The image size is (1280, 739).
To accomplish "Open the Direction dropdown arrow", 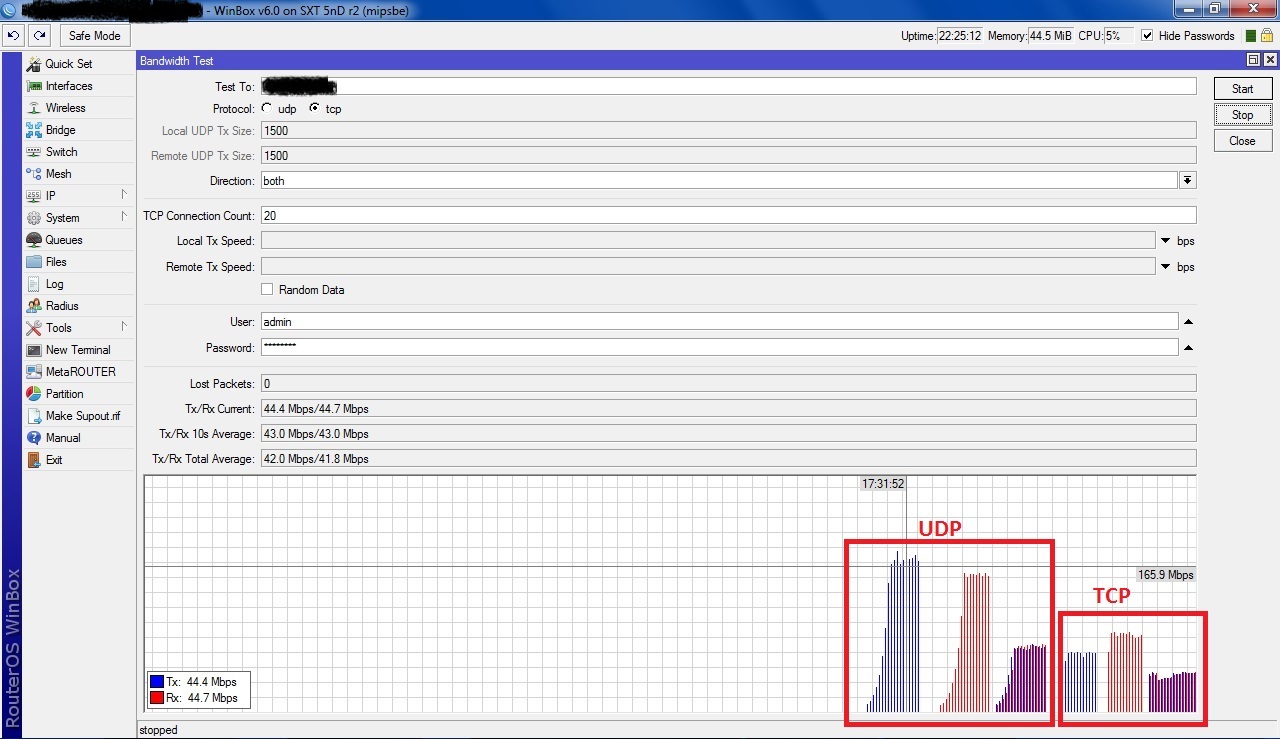I will point(1188,181).
